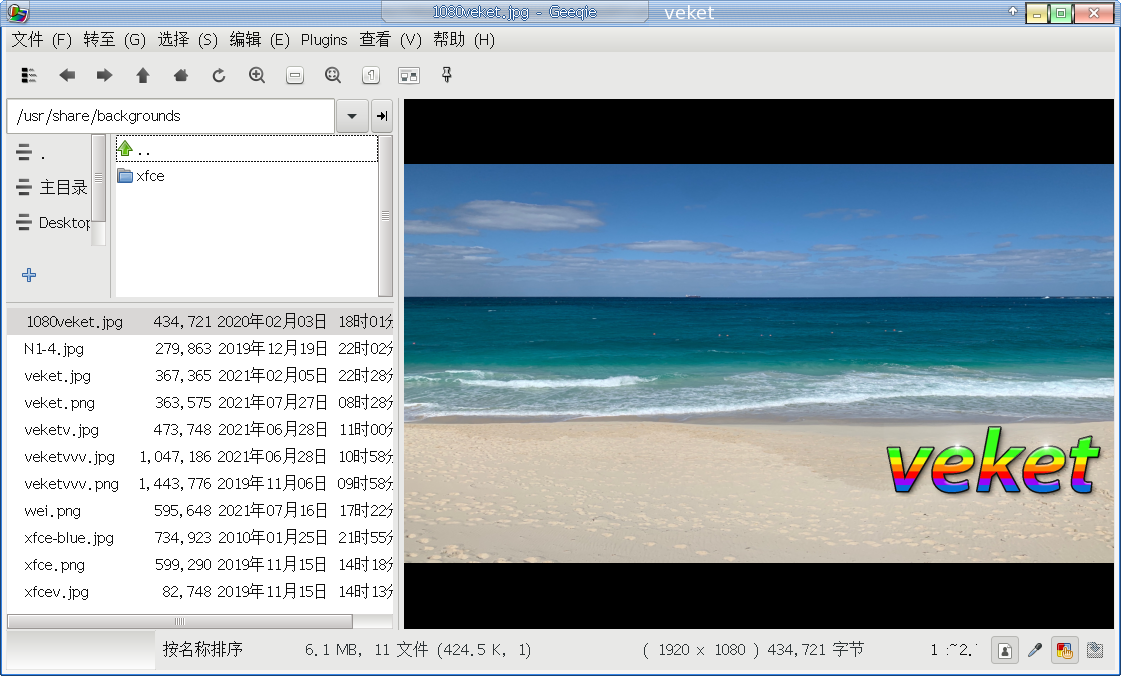Open the 文件 (F) menu
Screen dimensions: 1121x676
(x=41, y=40)
